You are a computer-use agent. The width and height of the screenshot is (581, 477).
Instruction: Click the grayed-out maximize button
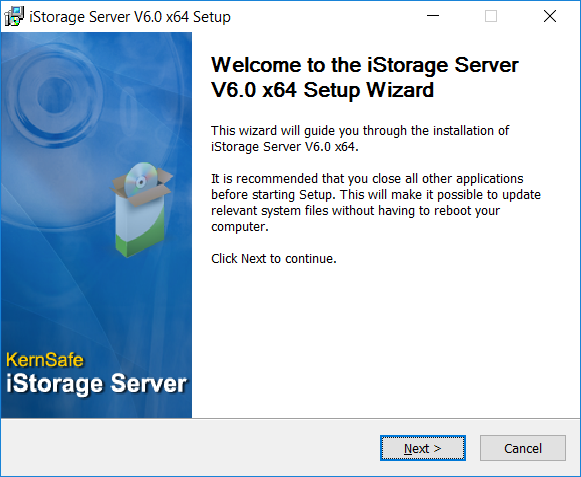tap(491, 16)
